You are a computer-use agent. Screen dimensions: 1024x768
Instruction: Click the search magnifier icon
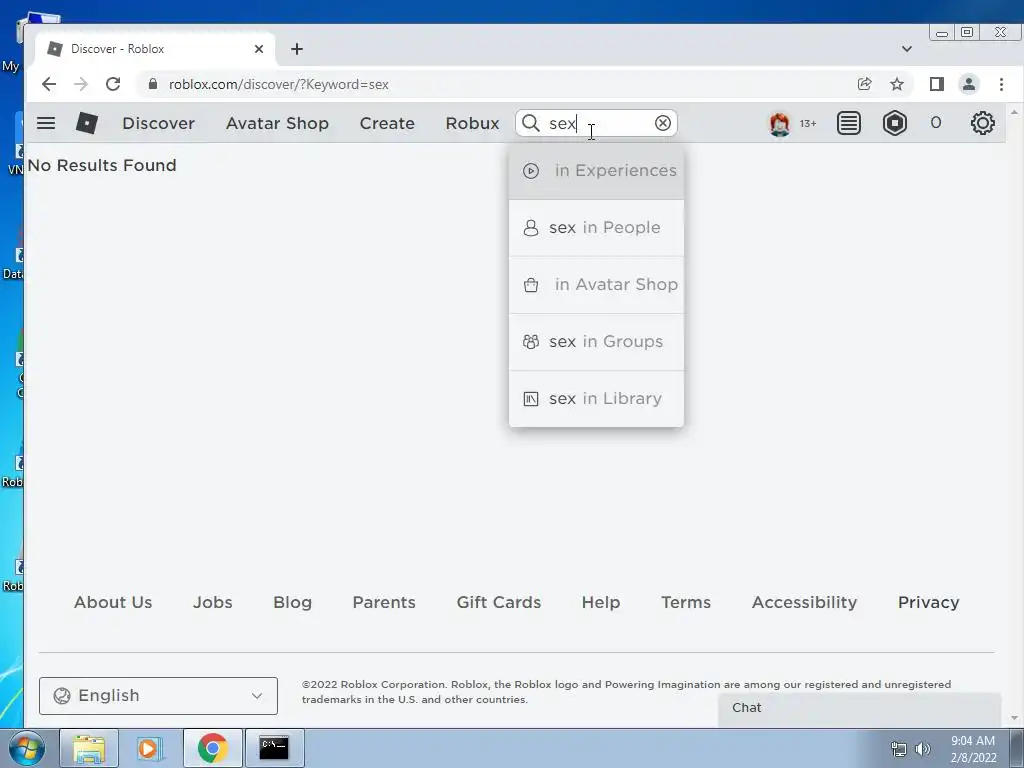pyautogui.click(x=531, y=123)
